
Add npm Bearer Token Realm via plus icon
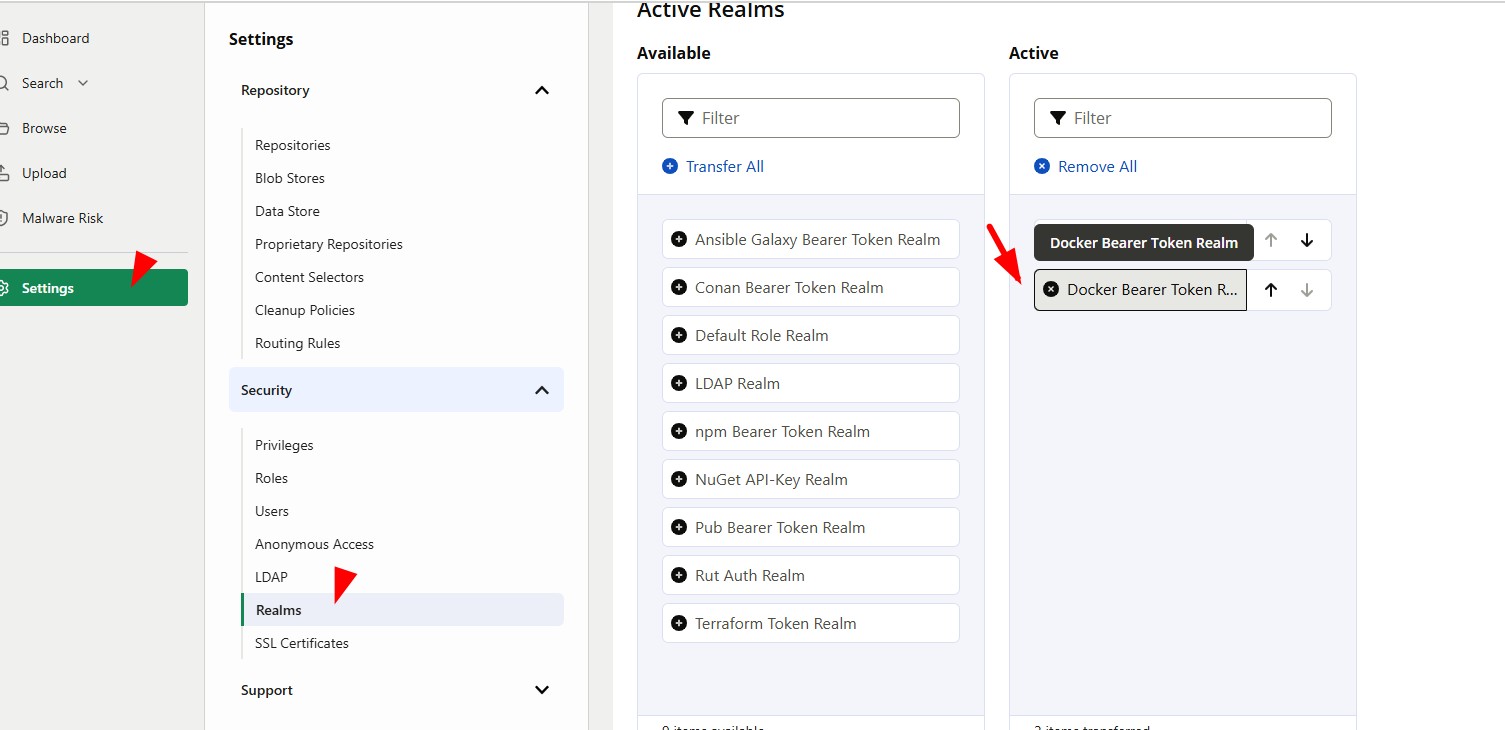[x=679, y=432]
